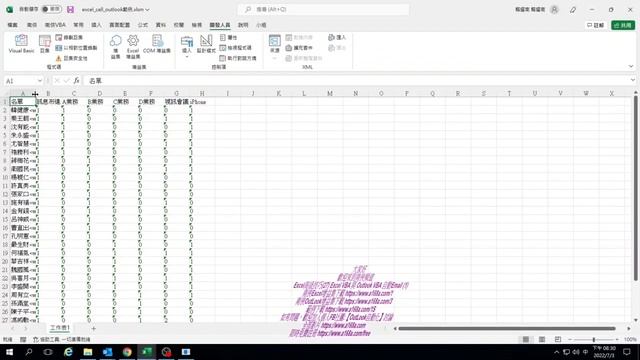Image resolution: width=640 pixels, height=360 pixels.
Task: Open the notification center icon
Action: coord(627,352)
